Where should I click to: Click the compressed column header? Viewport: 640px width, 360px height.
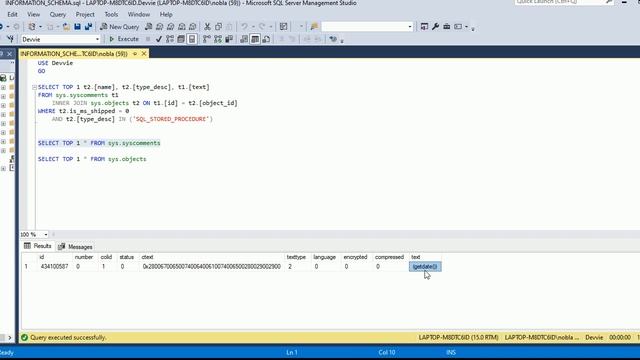pyautogui.click(x=389, y=257)
